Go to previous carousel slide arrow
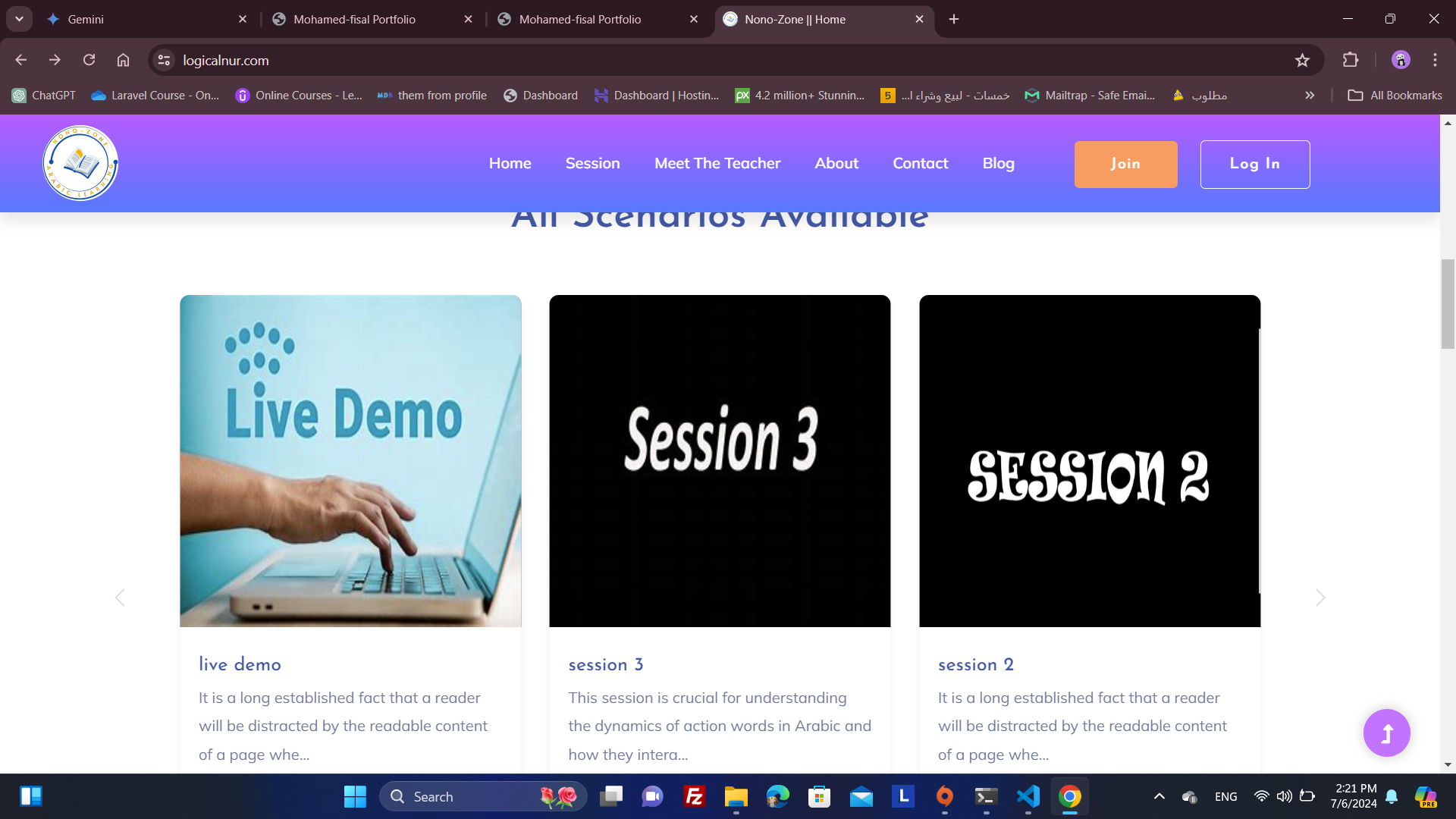This screenshot has width=1456, height=819. click(x=120, y=598)
